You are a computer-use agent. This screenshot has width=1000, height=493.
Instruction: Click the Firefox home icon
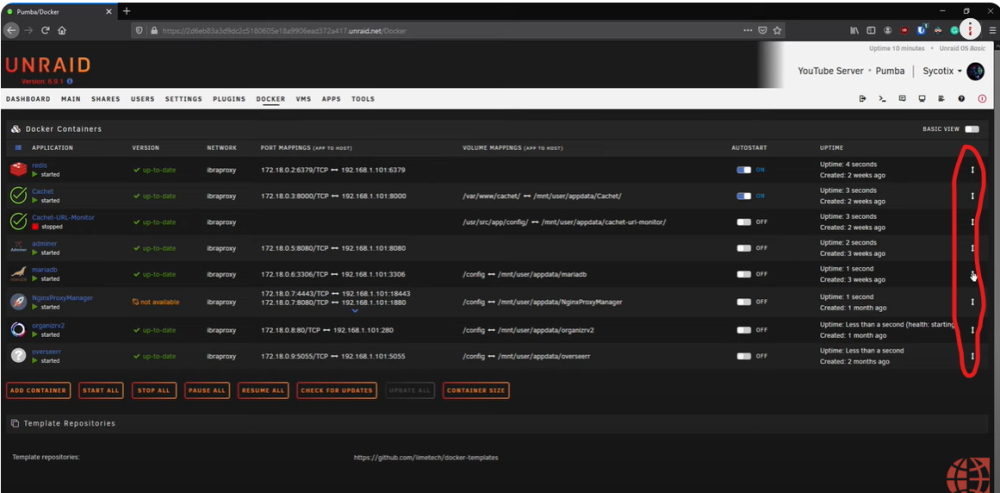tap(62, 30)
